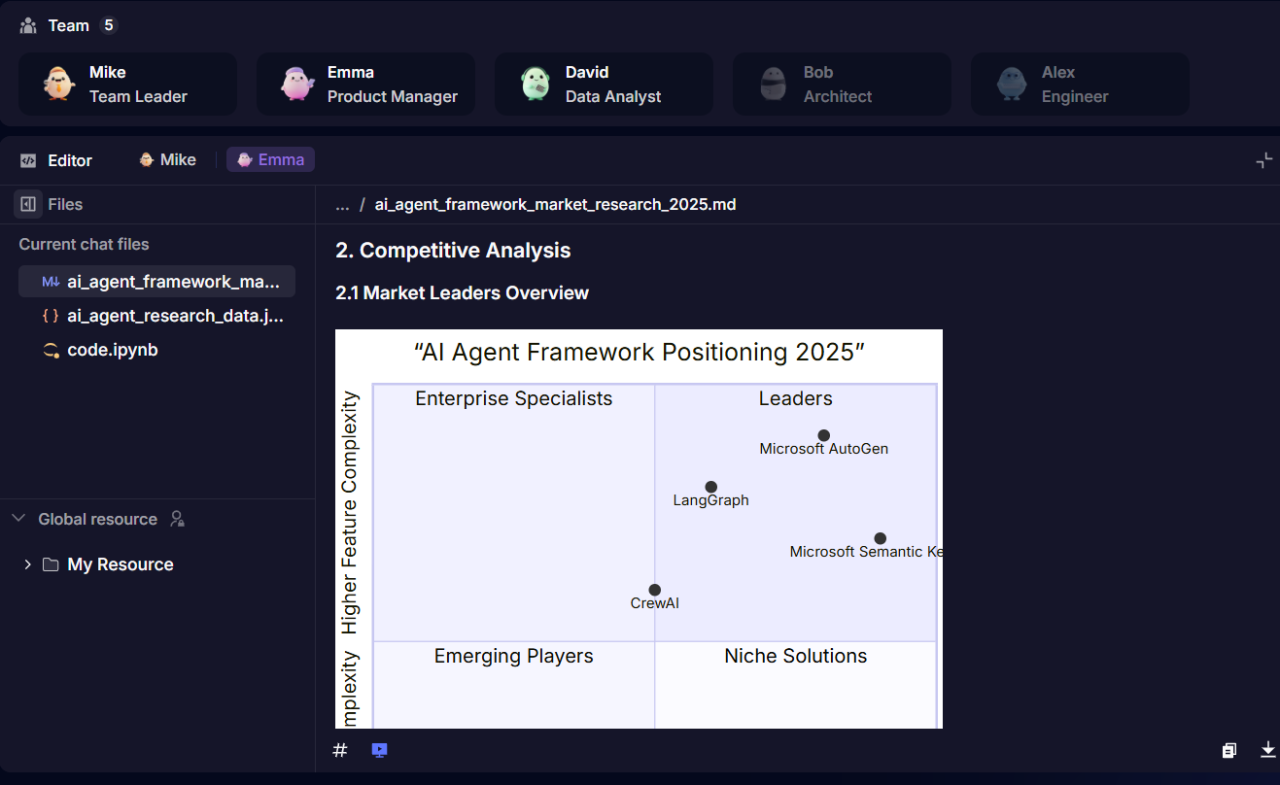This screenshot has width=1280, height=785.
Task: Open presentation mode icon in bottom bar
Action: click(x=379, y=750)
